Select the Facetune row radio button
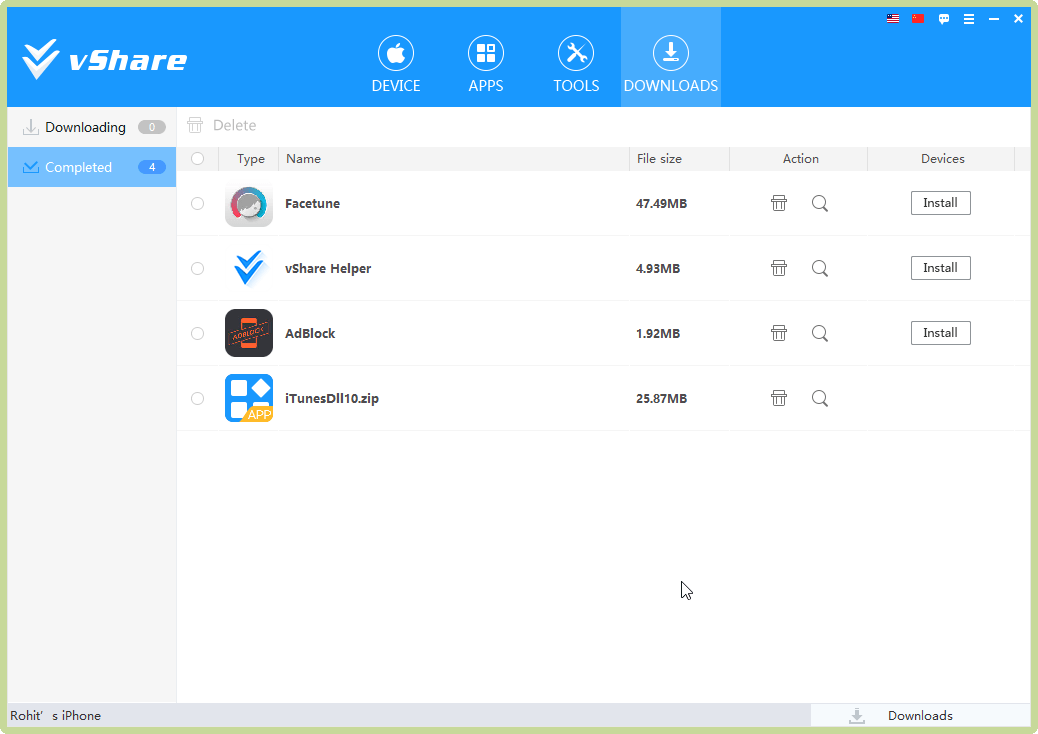The width and height of the screenshot is (1038, 734). (x=197, y=203)
